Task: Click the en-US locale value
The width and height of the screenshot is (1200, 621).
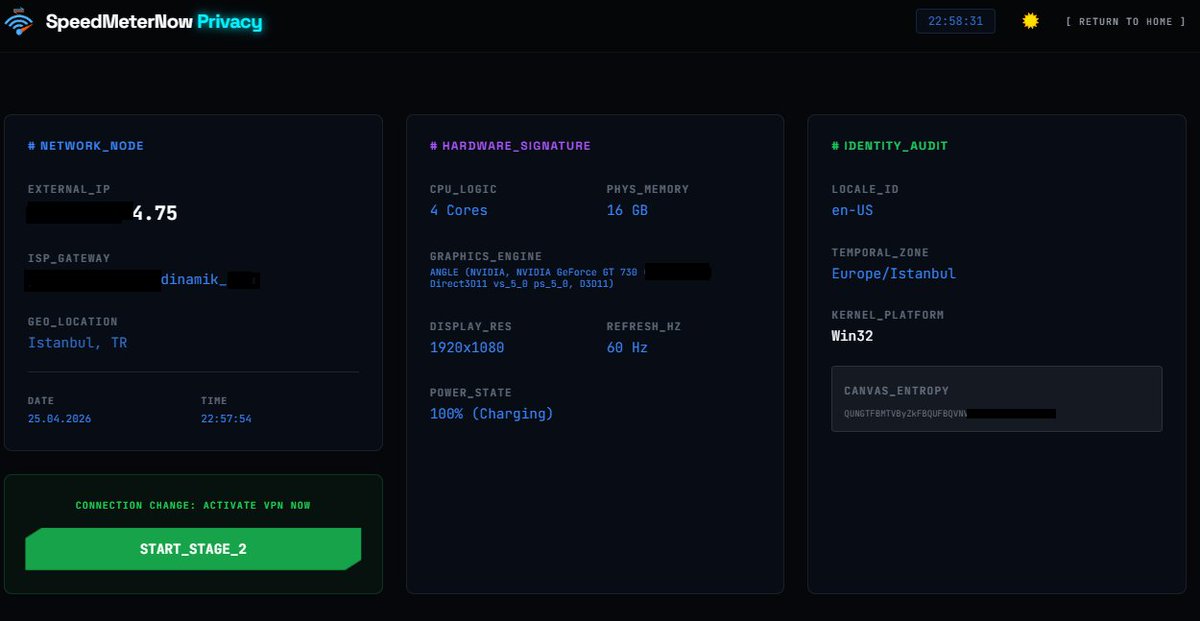Action: (x=852, y=210)
